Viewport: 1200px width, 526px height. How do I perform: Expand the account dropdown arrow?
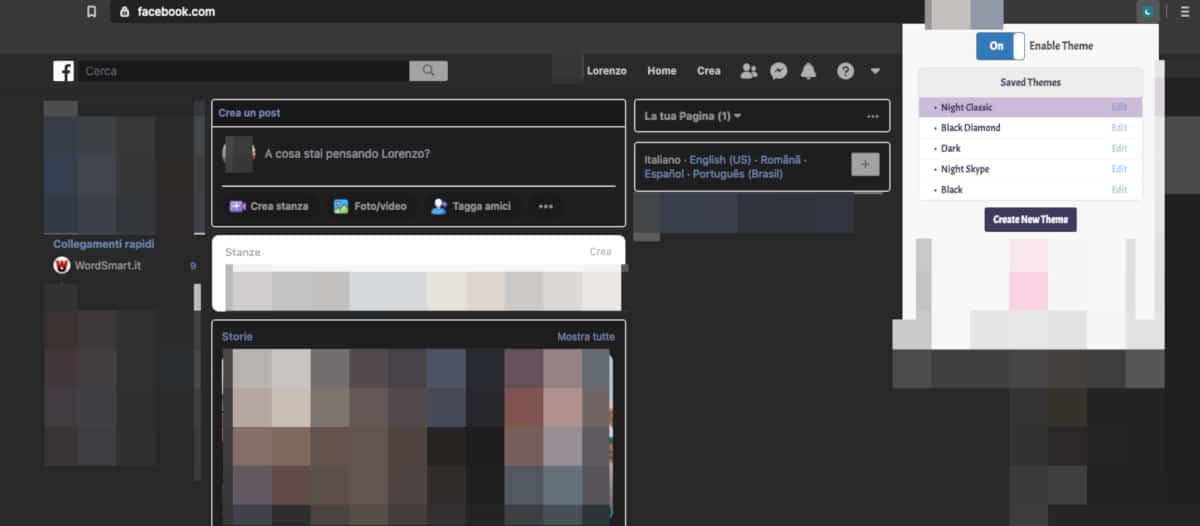pos(876,71)
